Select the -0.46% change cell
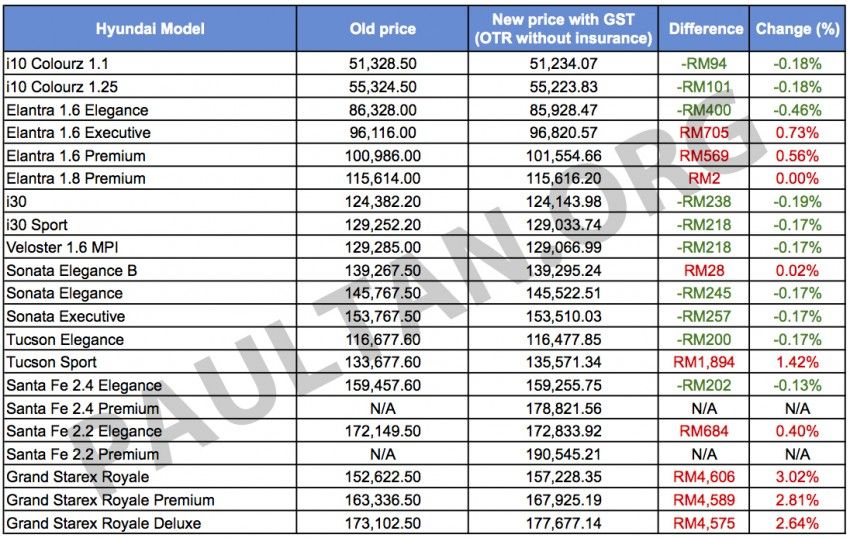The height and width of the screenshot is (538, 850). click(x=797, y=110)
